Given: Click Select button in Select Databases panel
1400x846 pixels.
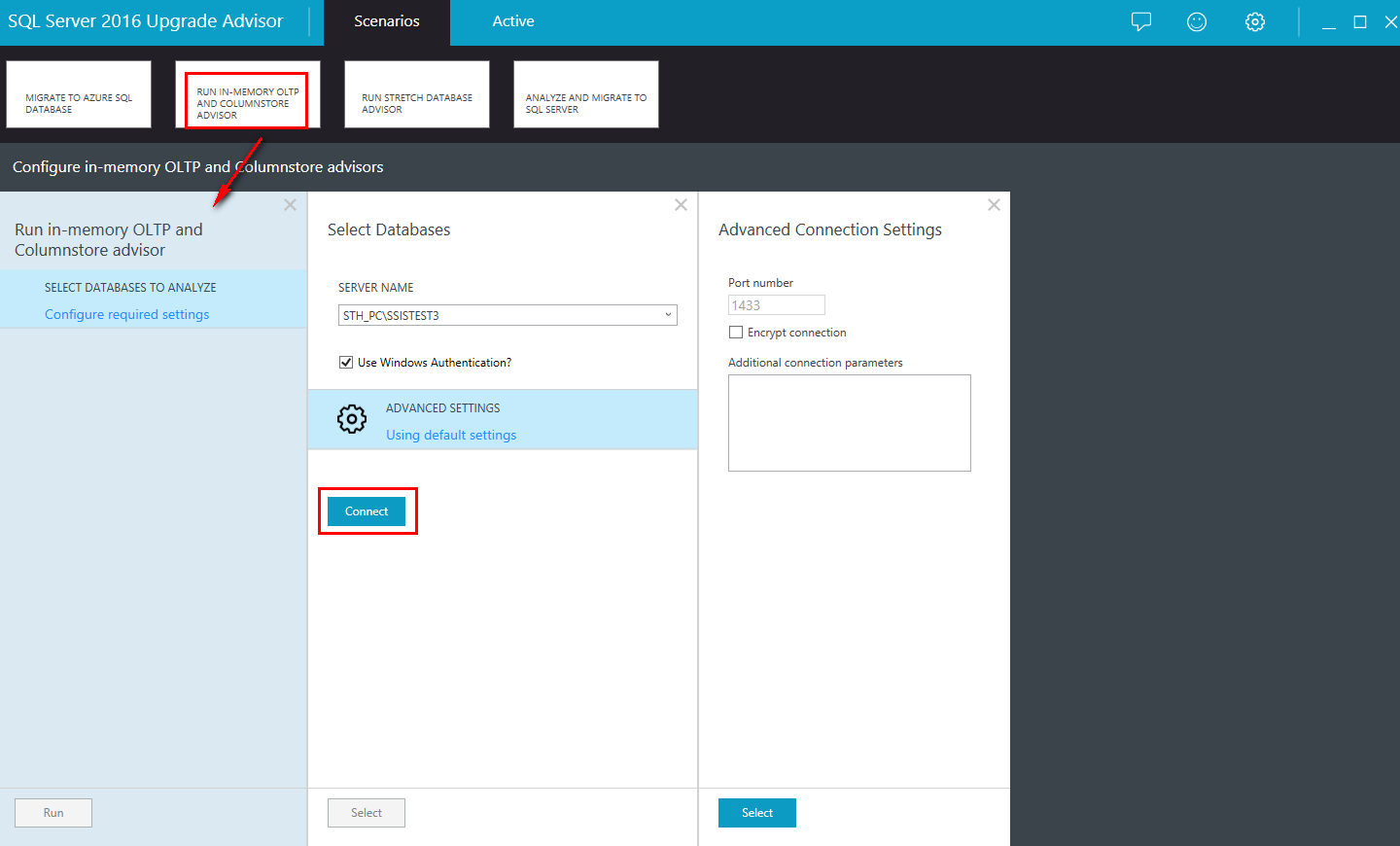Looking at the screenshot, I should point(367,813).
